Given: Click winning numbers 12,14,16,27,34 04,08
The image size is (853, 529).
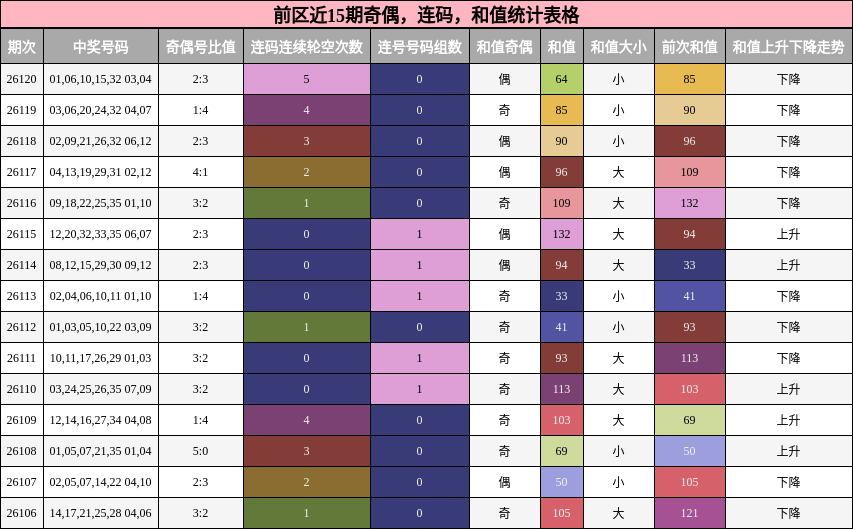Looking at the screenshot, I should point(101,420).
